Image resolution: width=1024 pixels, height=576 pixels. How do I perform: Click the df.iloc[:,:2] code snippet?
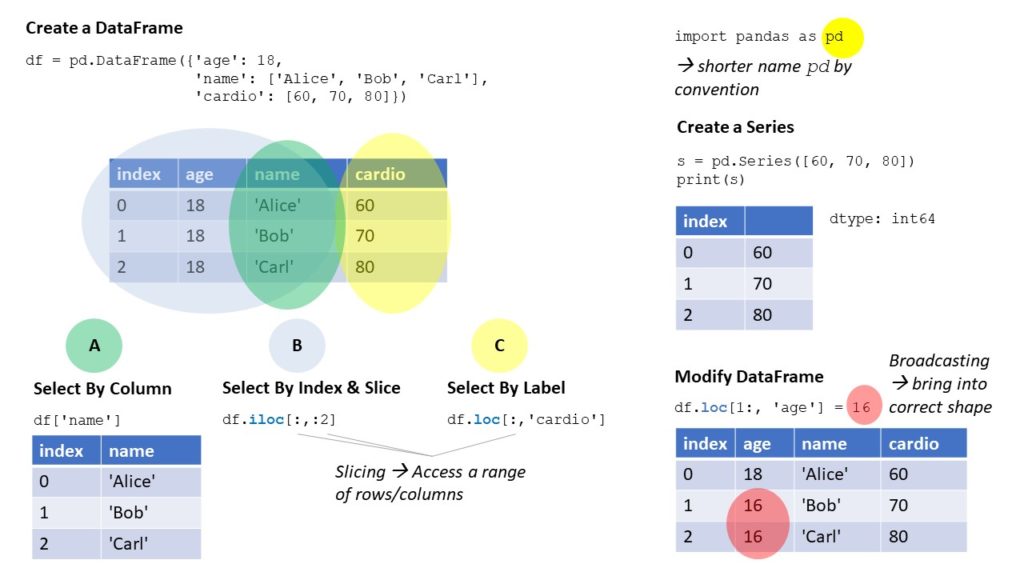click(x=279, y=419)
